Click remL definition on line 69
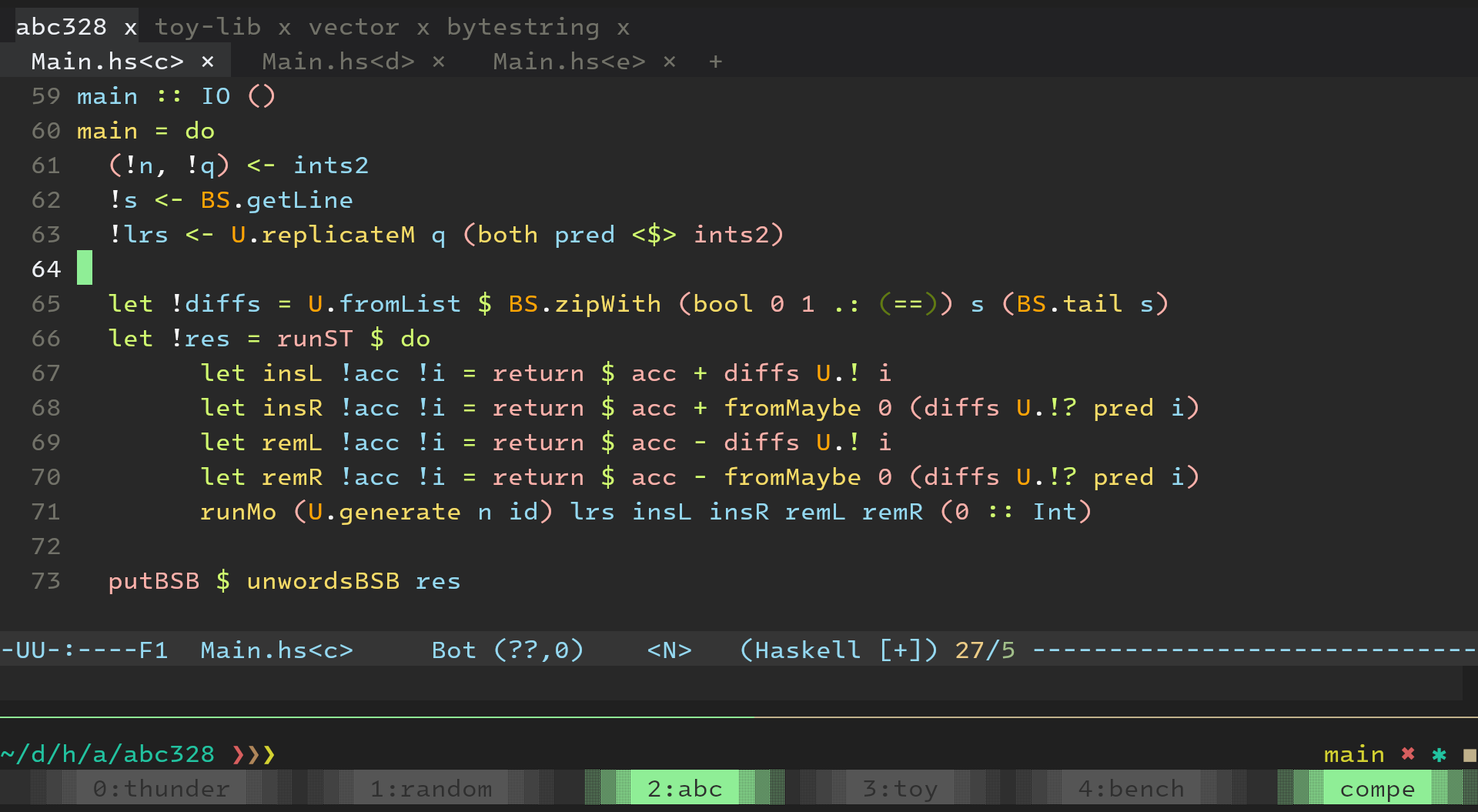The width and height of the screenshot is (1478, 812). [x=293, y=443]
